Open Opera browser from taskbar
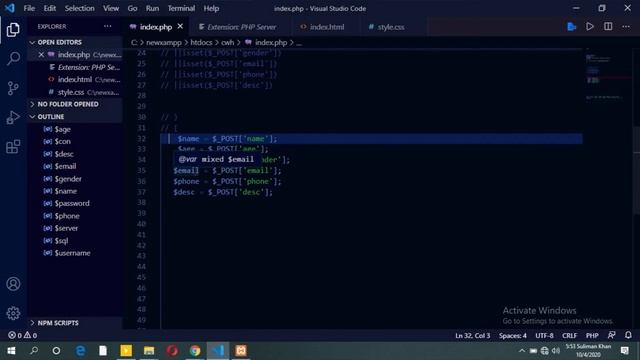The width and height of the screenshot is (640, 360). tap(172, 351)
